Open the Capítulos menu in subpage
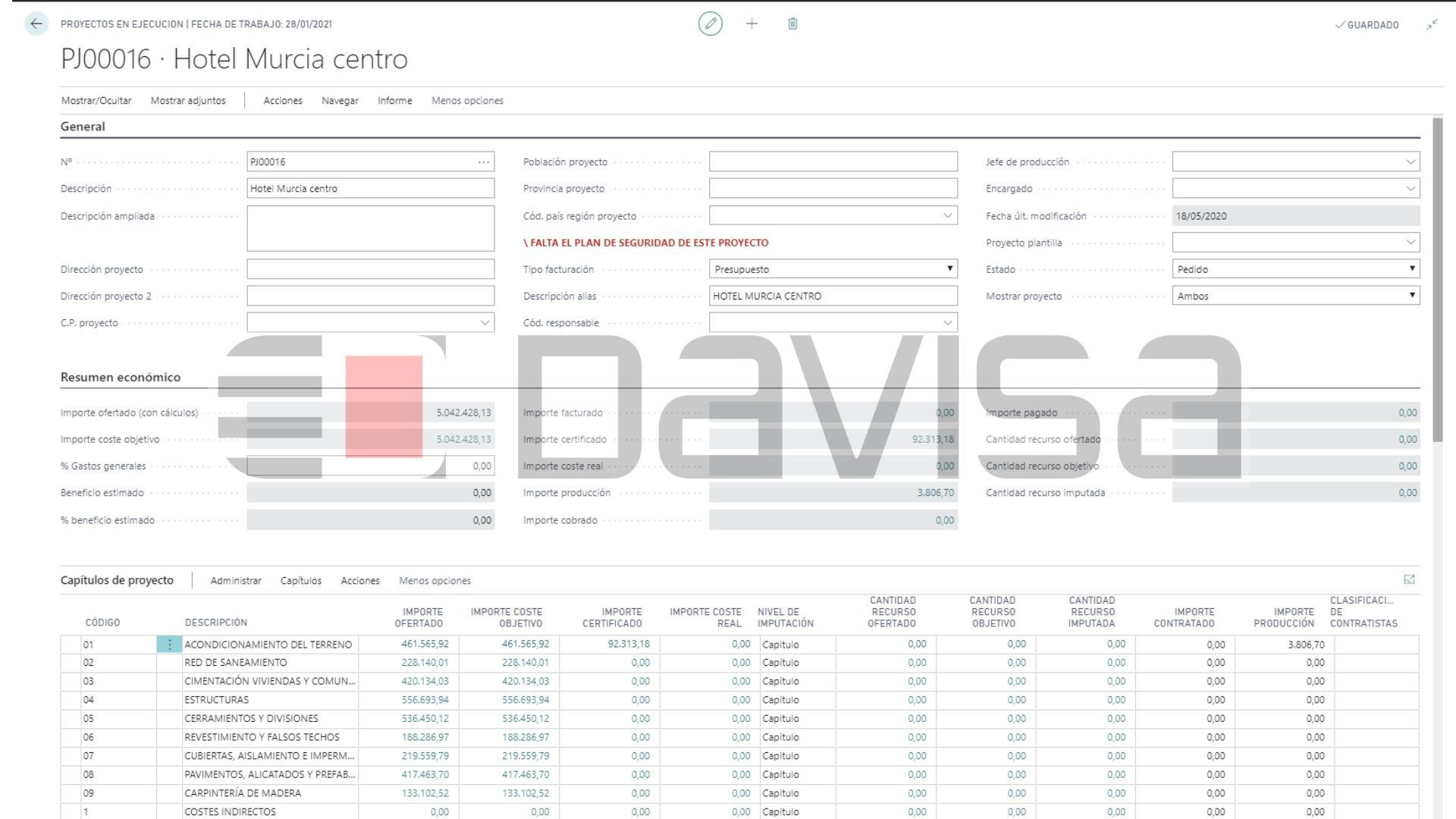Screen dimensions: 1456x819 [301, 580]
